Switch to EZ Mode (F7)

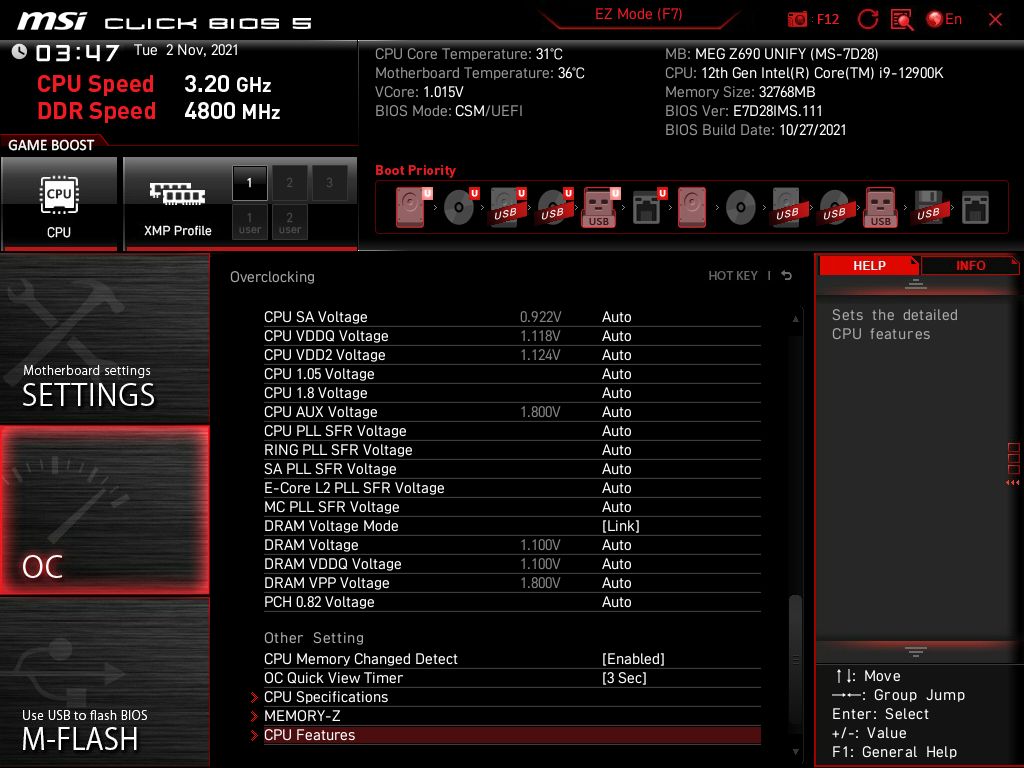[x=638, y=14]
